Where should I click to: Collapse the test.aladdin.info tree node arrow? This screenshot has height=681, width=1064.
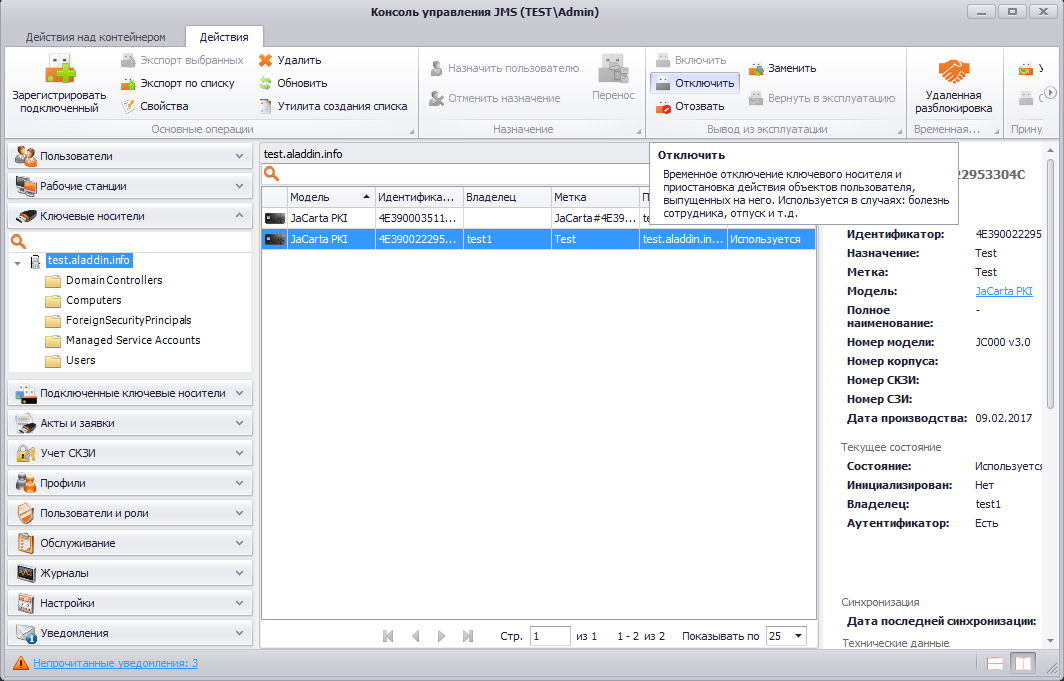click(18, 262)
